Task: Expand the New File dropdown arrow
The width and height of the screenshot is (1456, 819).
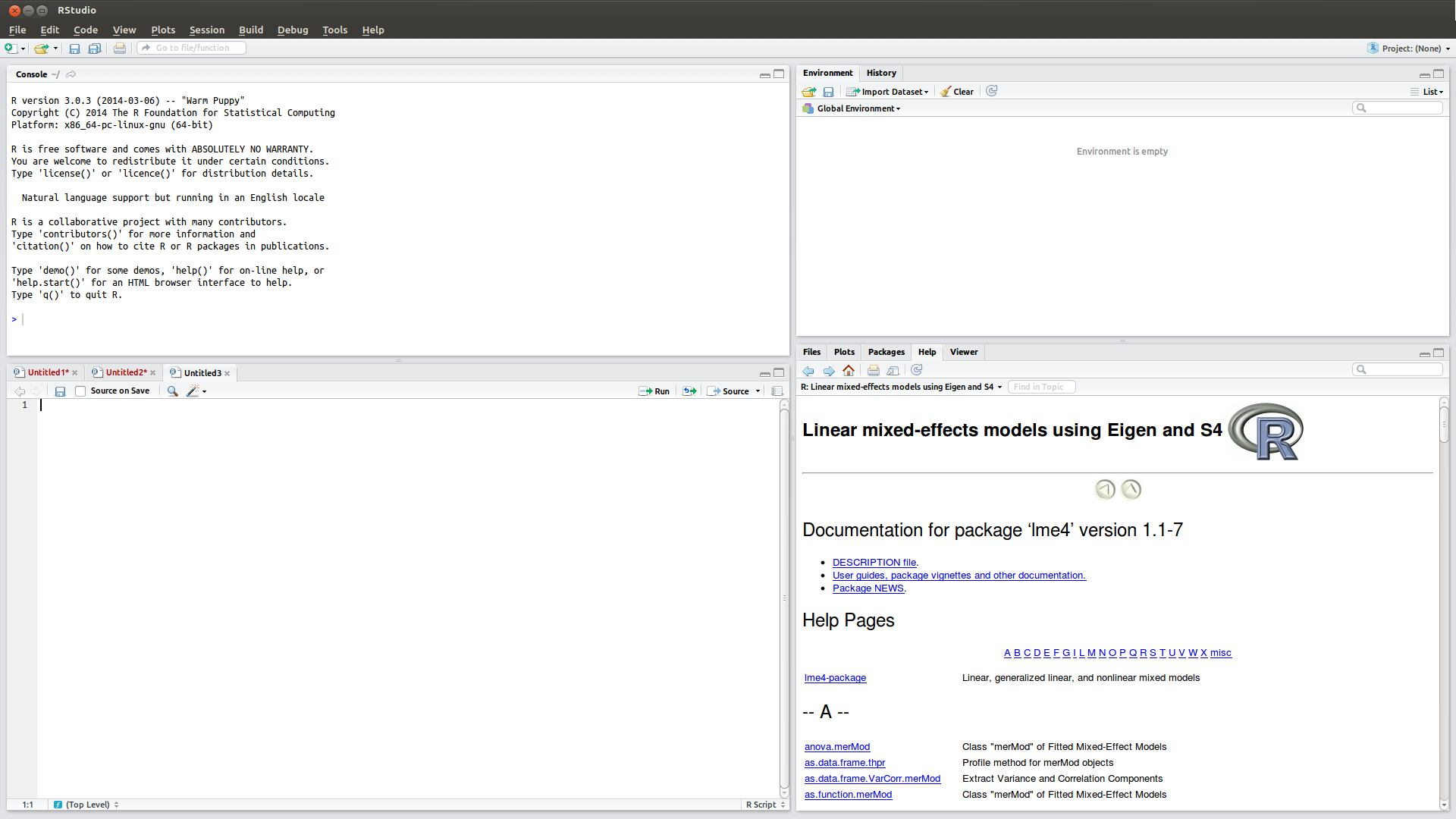Action: coord(23,49)
